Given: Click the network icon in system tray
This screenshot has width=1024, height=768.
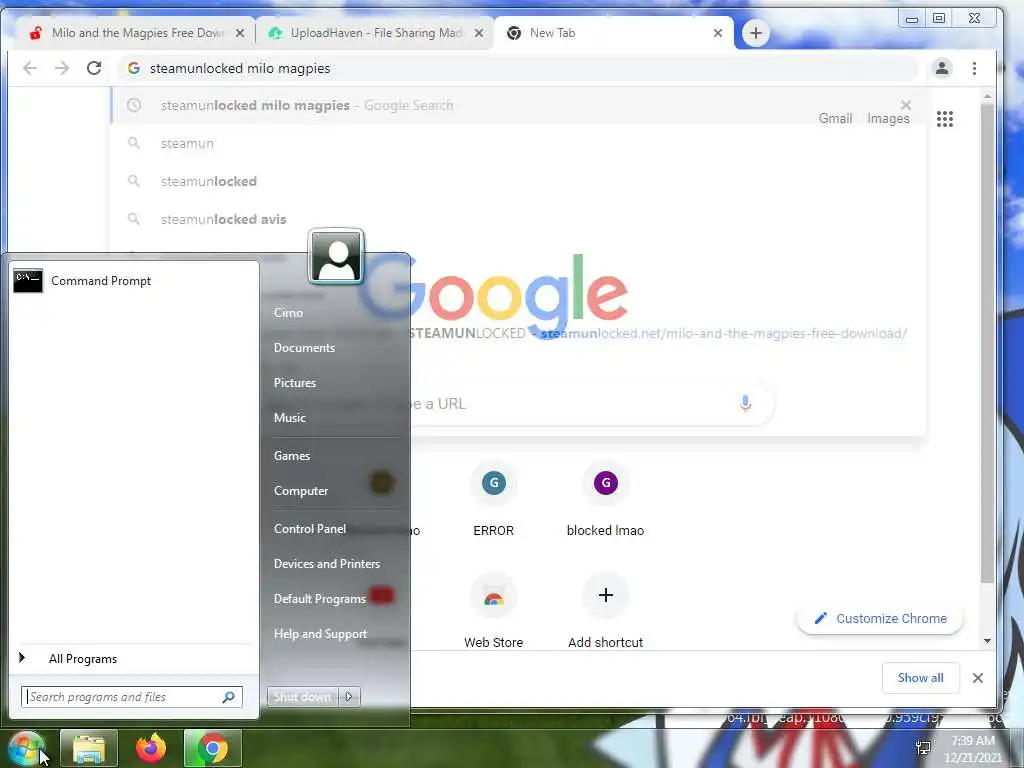Looking at the screenshot, I should click(923, 748).
